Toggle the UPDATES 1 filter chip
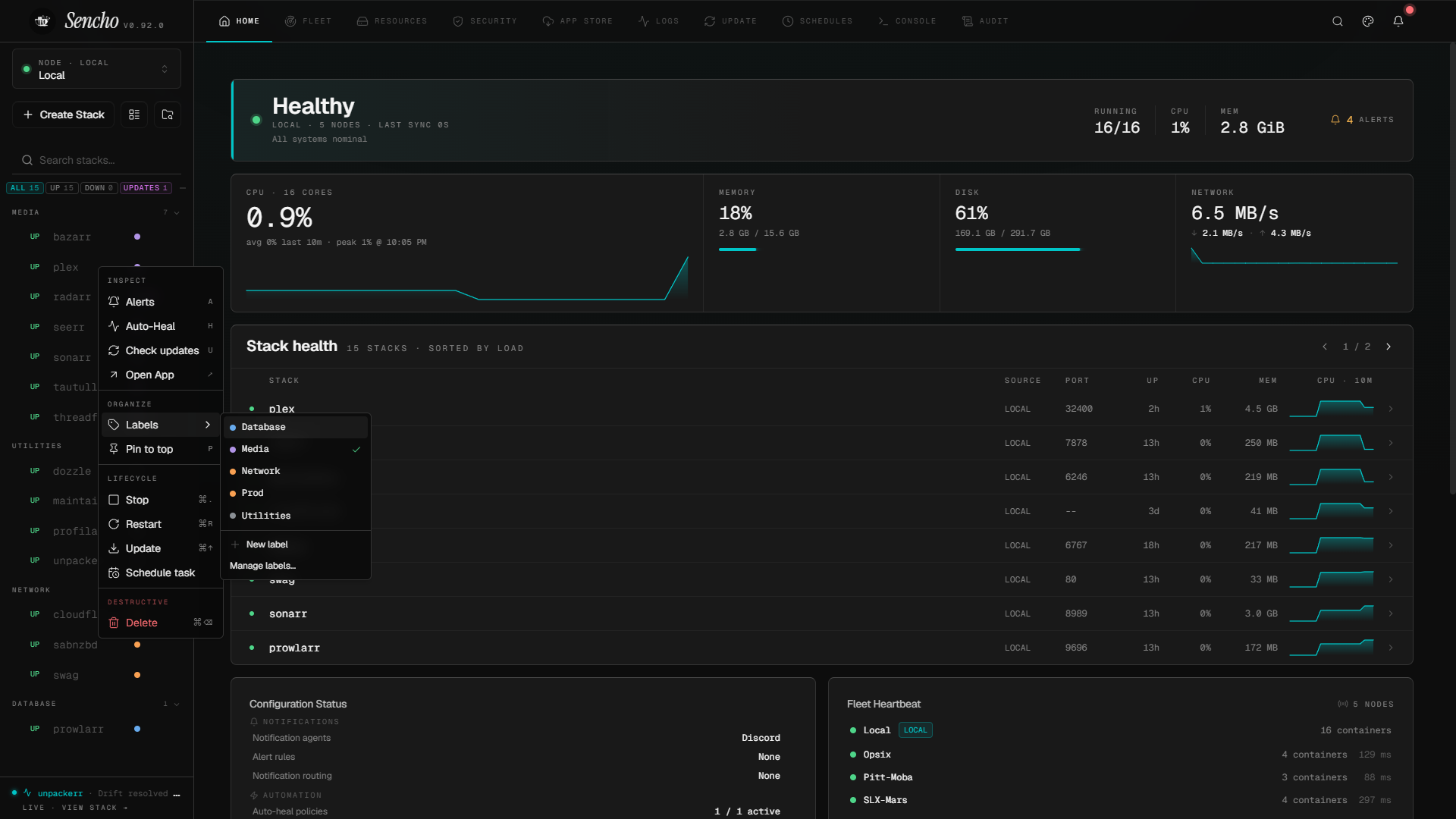 146,188
